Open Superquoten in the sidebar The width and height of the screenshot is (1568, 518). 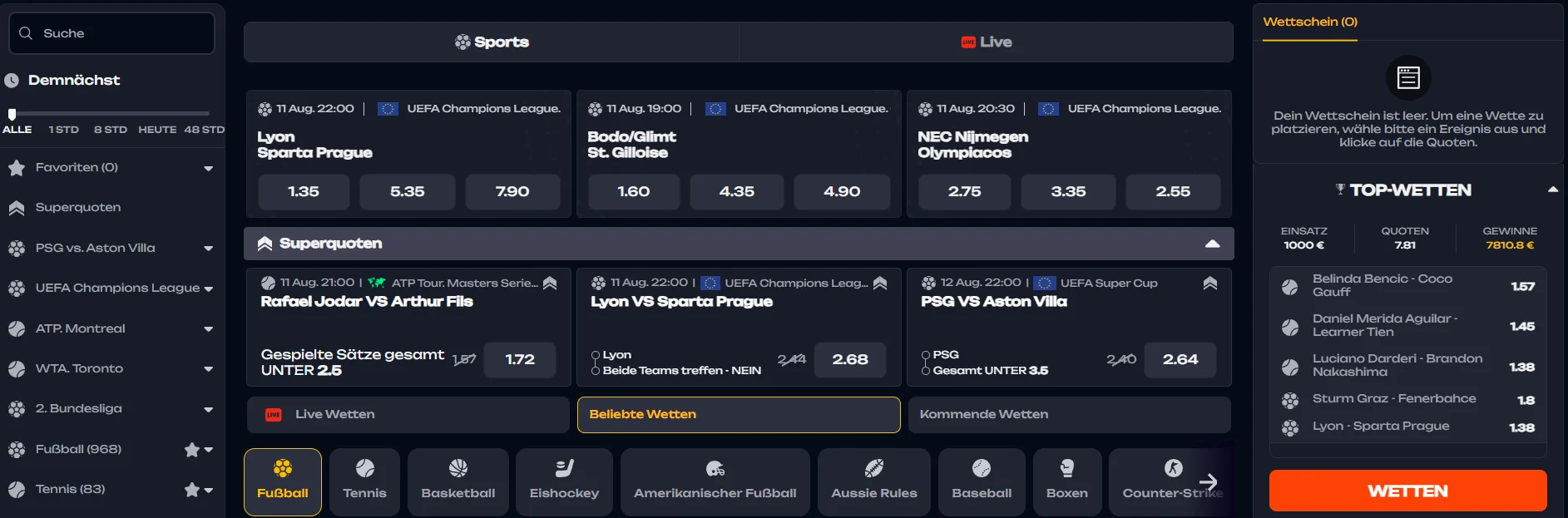(78, 208)
